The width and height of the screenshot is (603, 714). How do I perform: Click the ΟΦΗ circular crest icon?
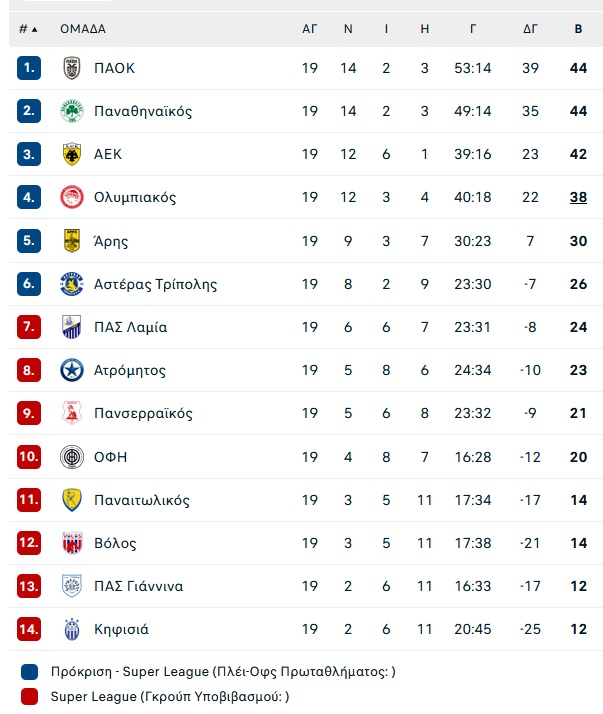(x=72, y=457)
